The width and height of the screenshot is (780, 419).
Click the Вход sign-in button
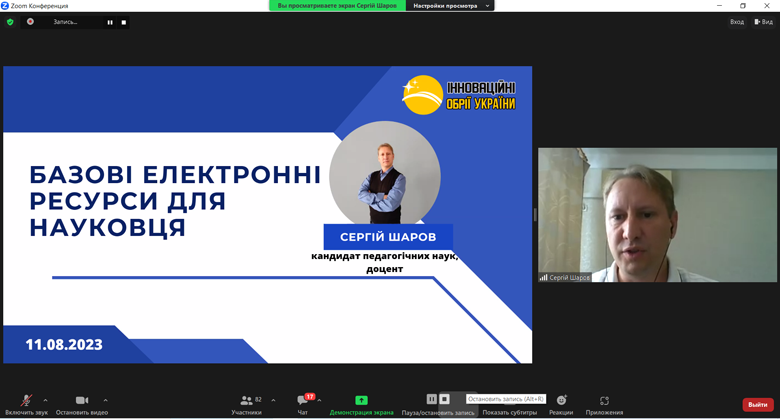coord(736,21)
